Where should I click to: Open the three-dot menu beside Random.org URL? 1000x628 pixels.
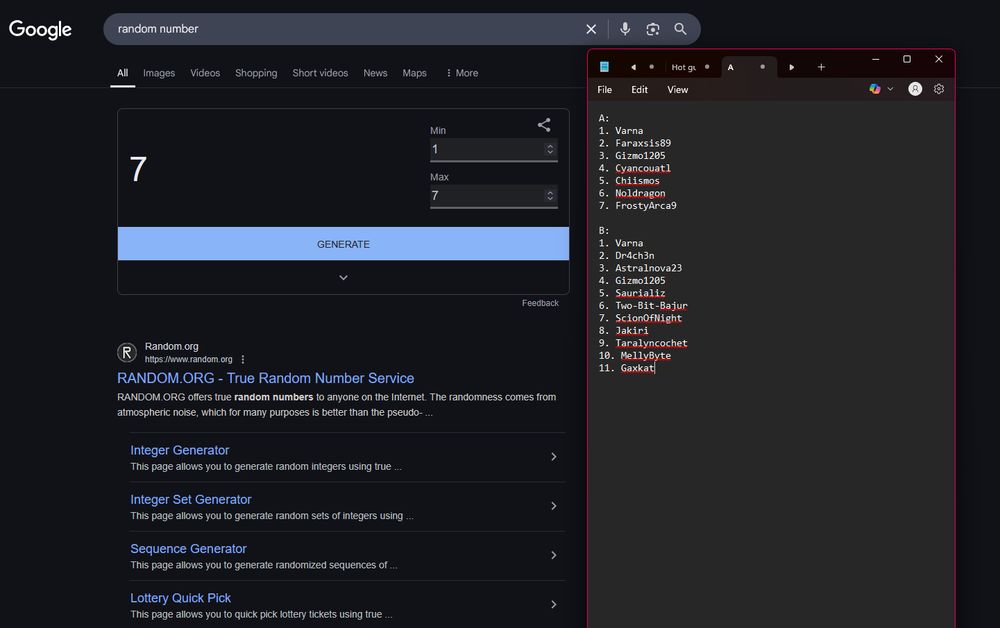(x=243, y=360)
